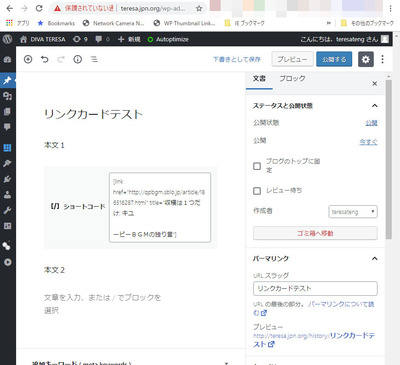Open the Tools wrench icon in sidebar

(x=7, y=210)
